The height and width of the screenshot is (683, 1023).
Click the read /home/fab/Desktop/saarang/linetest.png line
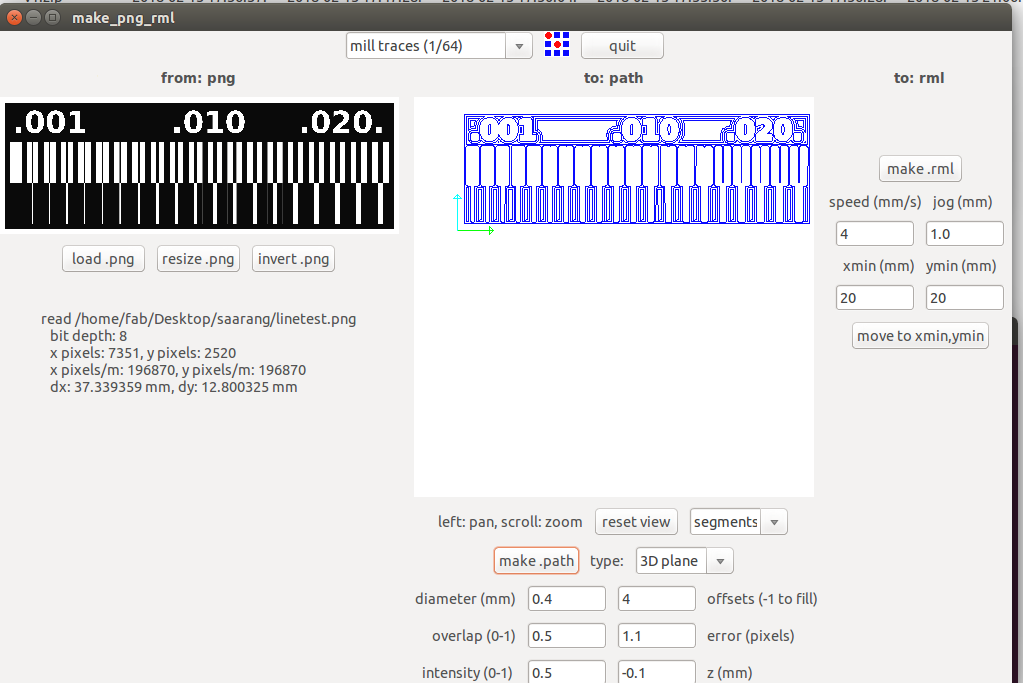pos(198,319)
